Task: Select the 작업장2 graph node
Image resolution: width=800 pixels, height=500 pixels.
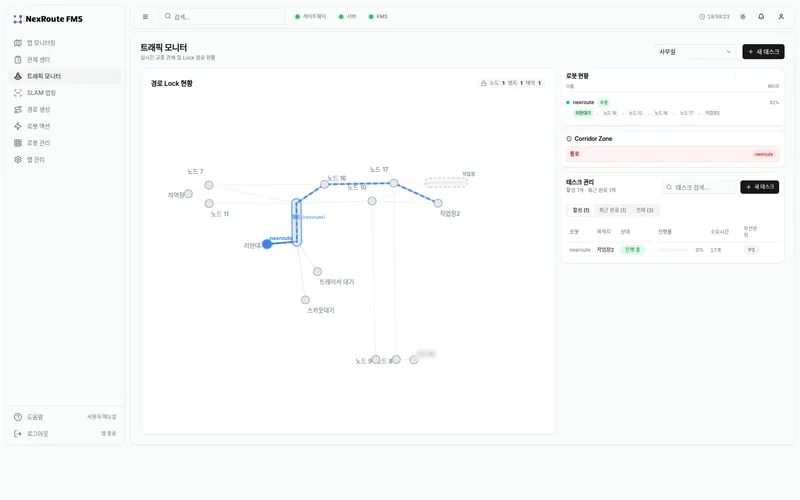Action: (438, 203)
